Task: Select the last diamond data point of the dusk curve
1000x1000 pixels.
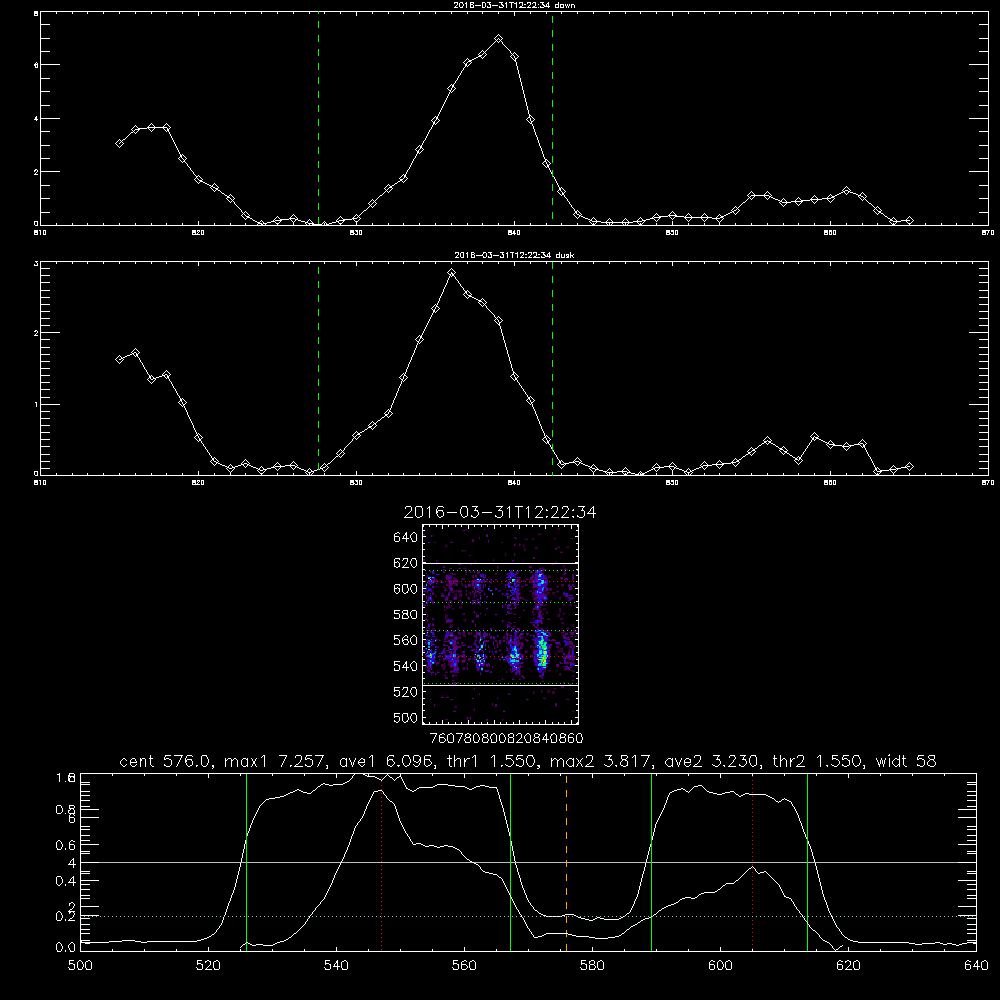Action: [x=909, y=467]
